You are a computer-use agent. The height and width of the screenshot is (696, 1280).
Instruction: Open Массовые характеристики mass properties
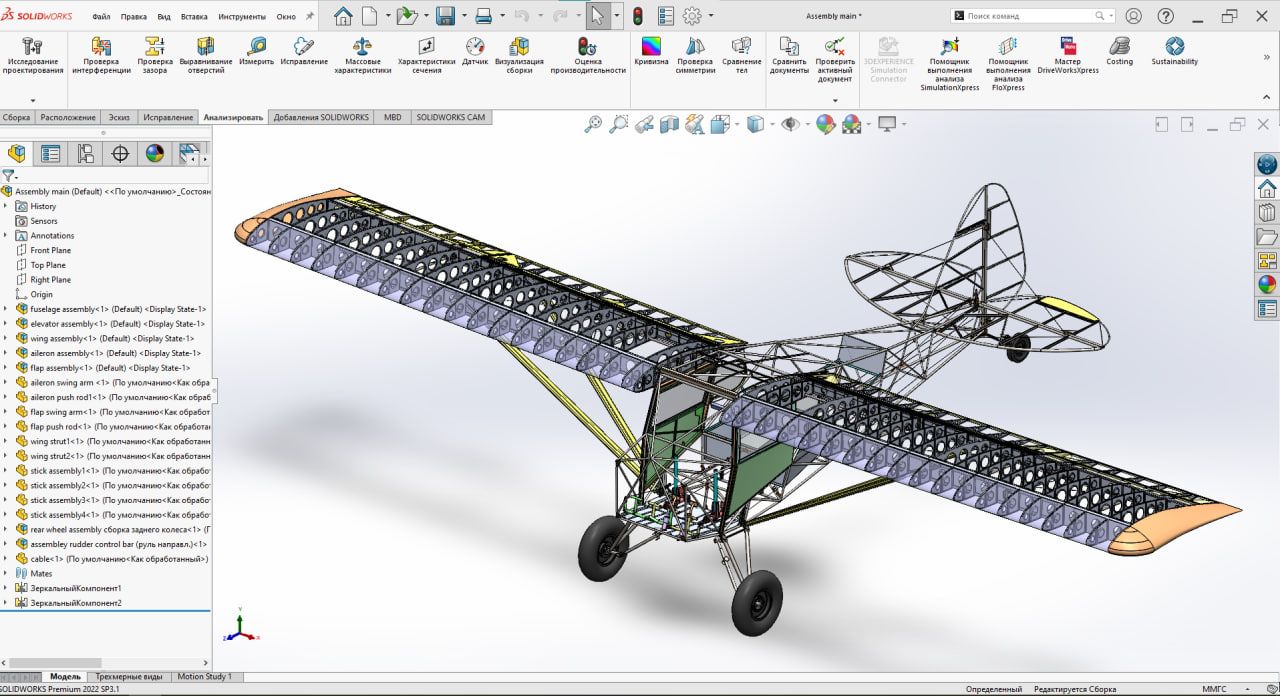[362, 55]
